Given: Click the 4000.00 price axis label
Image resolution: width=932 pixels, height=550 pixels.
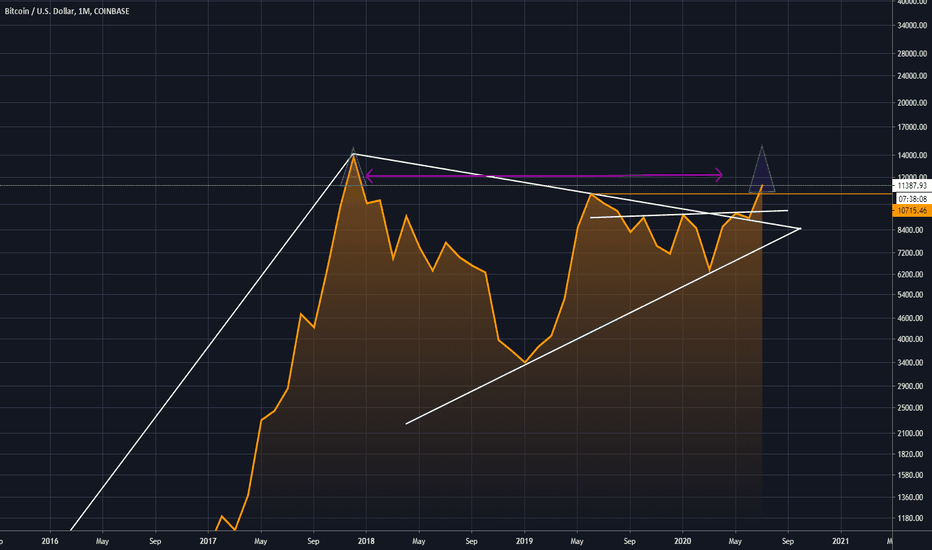Looking at the screenshot, I should (x=911, y=340).
